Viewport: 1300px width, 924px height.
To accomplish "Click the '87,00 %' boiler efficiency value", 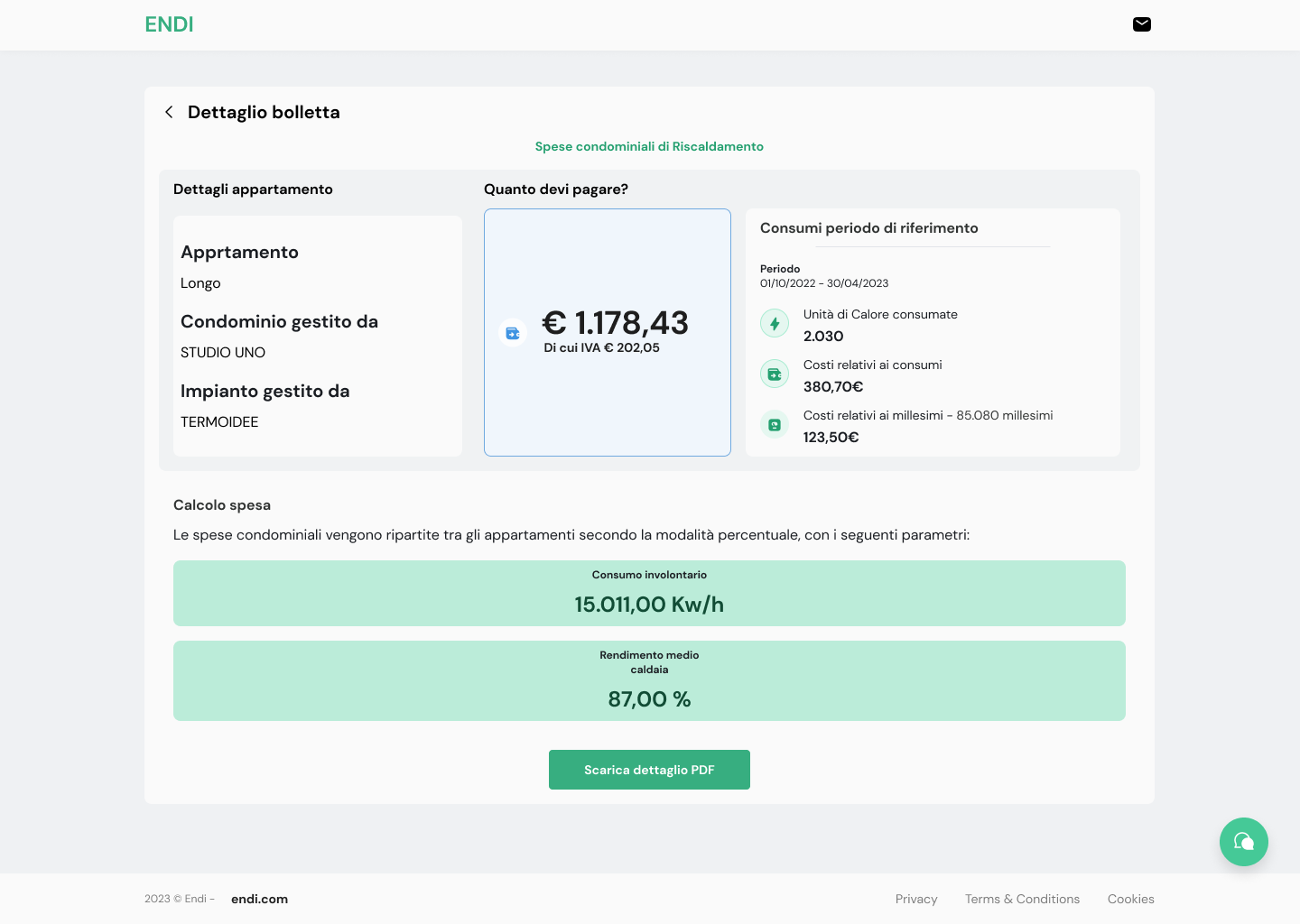I will click(649, 699).
